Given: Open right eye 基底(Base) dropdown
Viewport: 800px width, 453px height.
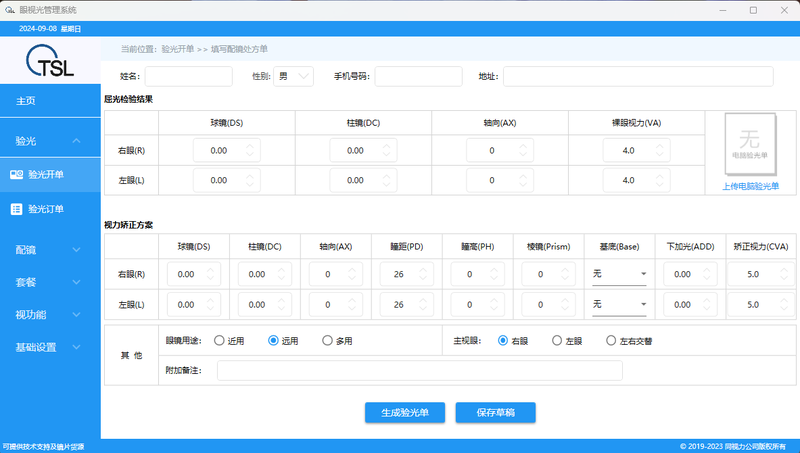Looking at the screenshot, I should pos(619,274).
